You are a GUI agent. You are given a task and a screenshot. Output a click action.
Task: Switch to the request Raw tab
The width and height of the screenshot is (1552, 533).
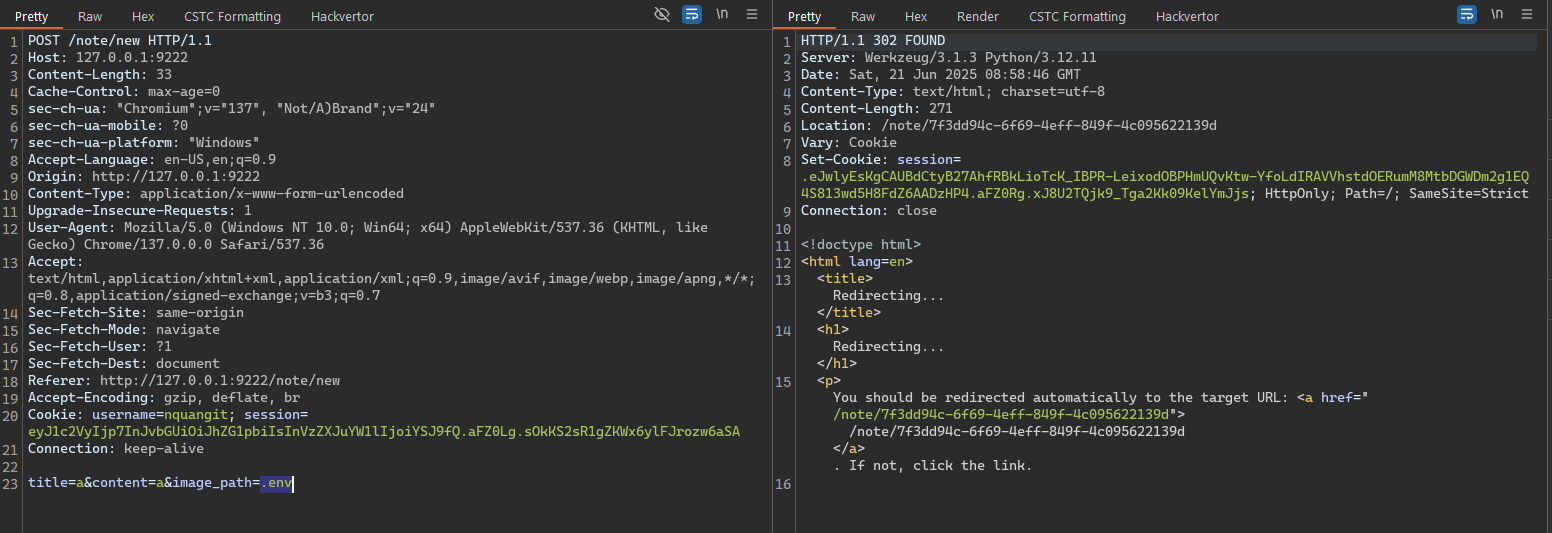coord(90,16)
